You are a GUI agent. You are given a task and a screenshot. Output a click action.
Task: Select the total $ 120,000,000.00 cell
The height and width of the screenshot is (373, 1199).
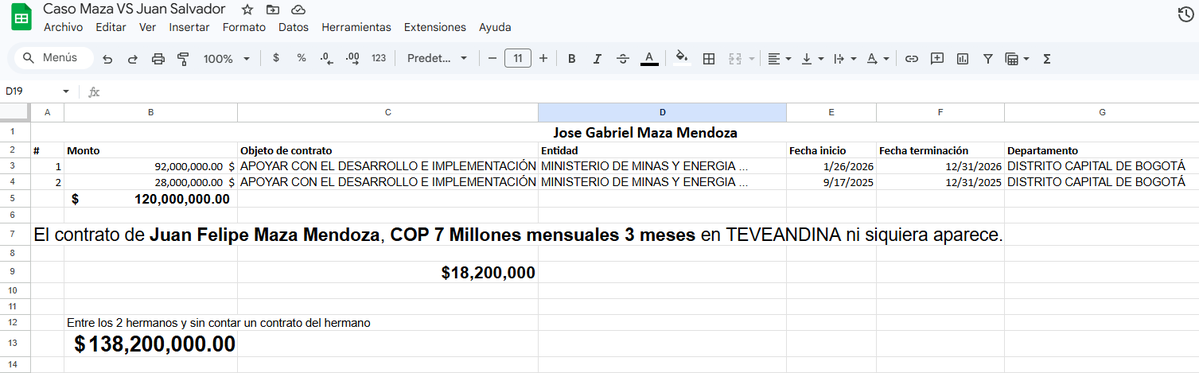coord(151,199)
